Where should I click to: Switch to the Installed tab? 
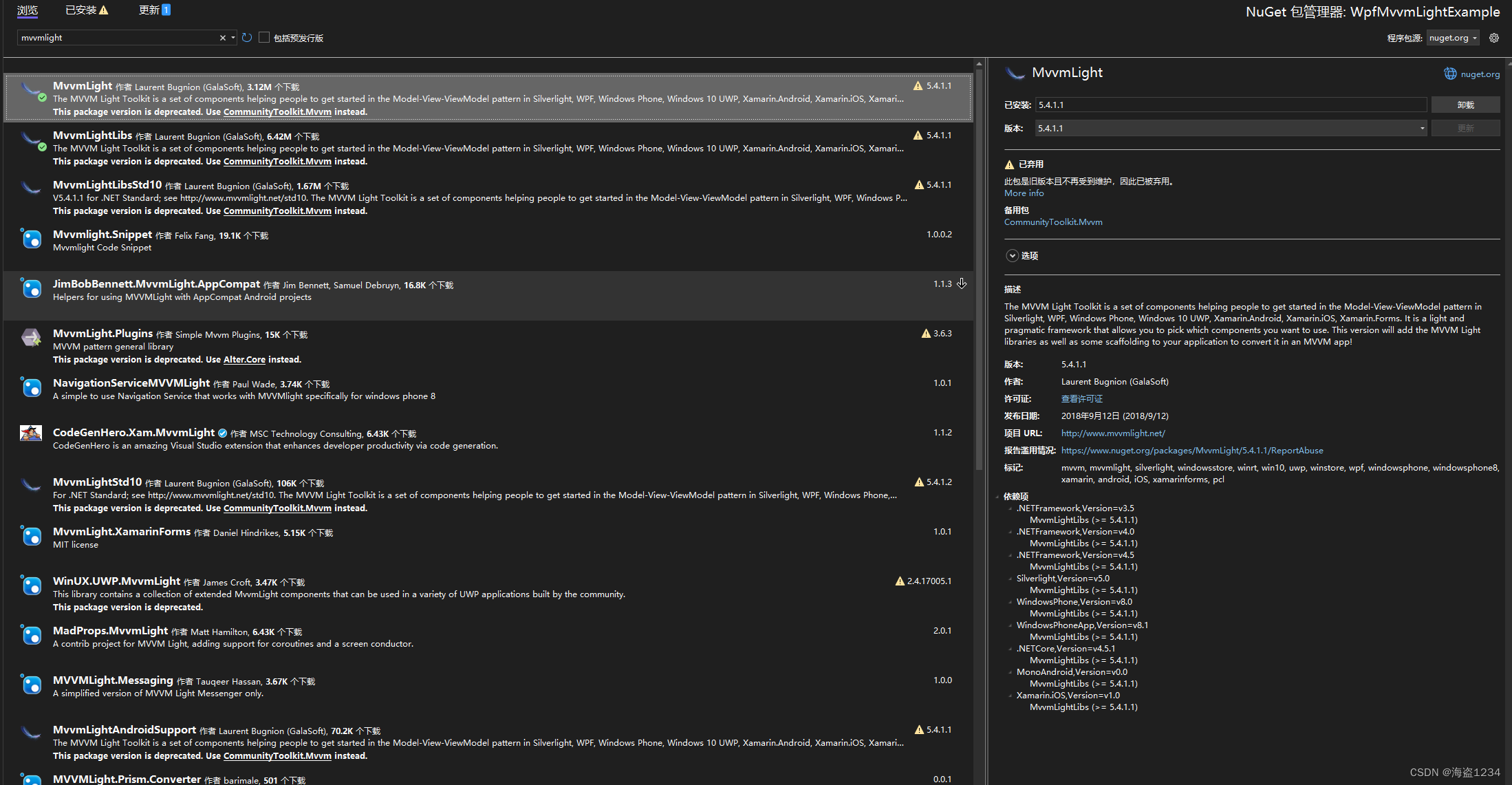87,10
